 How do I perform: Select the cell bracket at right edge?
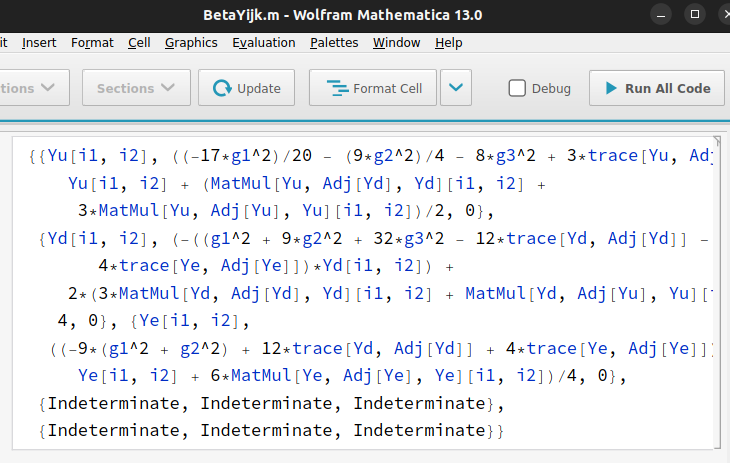717,290
